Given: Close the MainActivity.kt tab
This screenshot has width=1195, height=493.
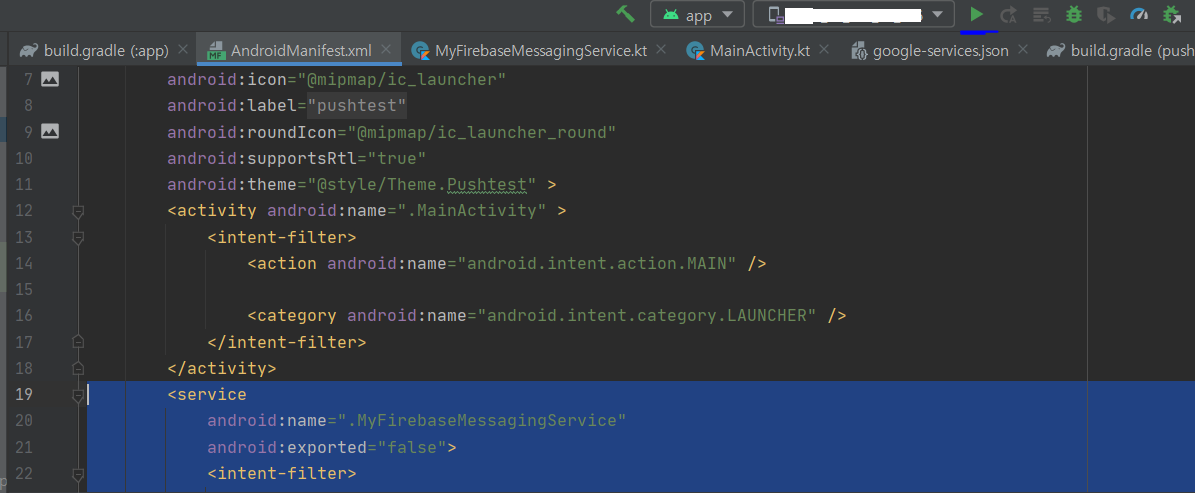Looking at the screenshot, I should pyautogui.click(x=824, y=50).
